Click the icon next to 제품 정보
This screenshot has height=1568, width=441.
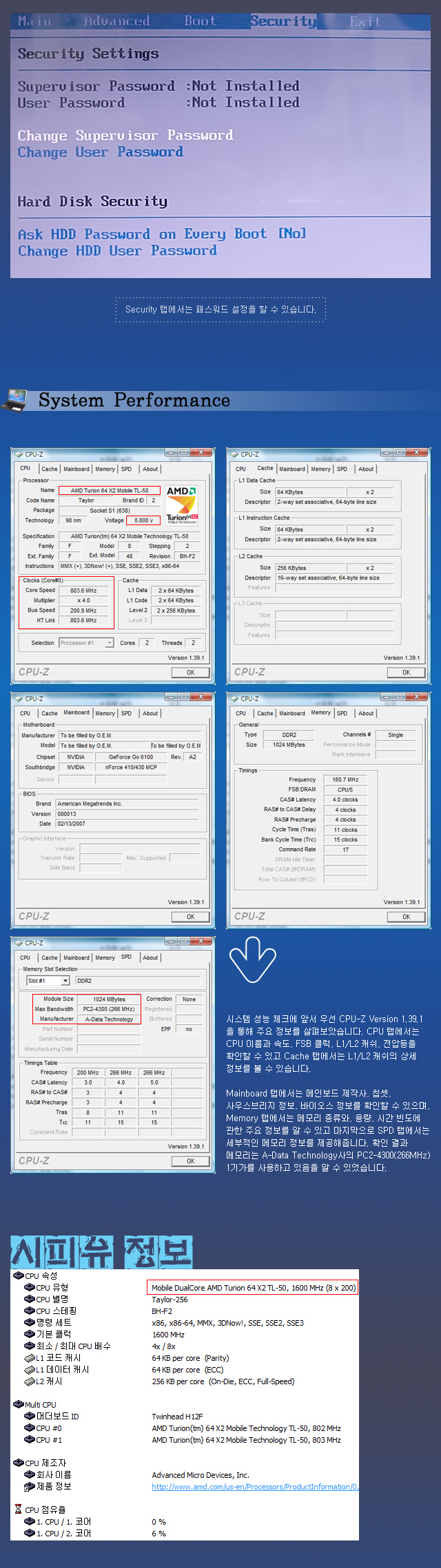pos(30,1486)
